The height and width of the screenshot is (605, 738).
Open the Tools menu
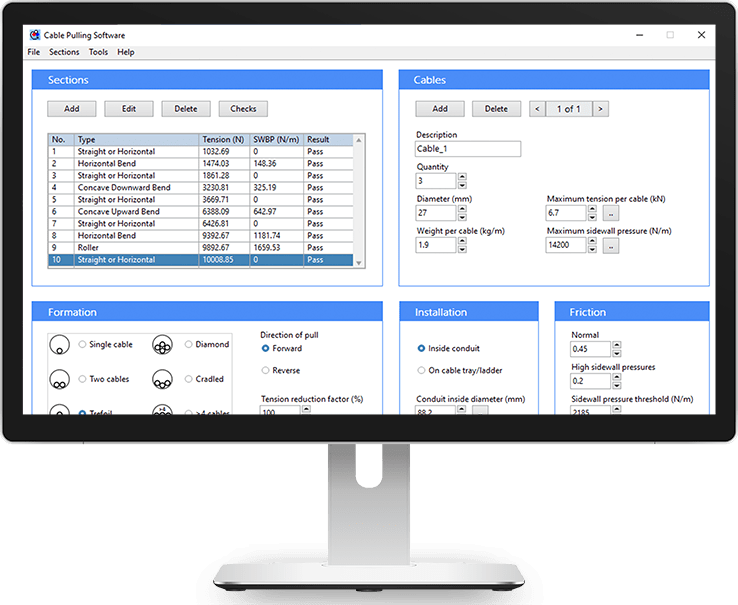pos(98,52)
